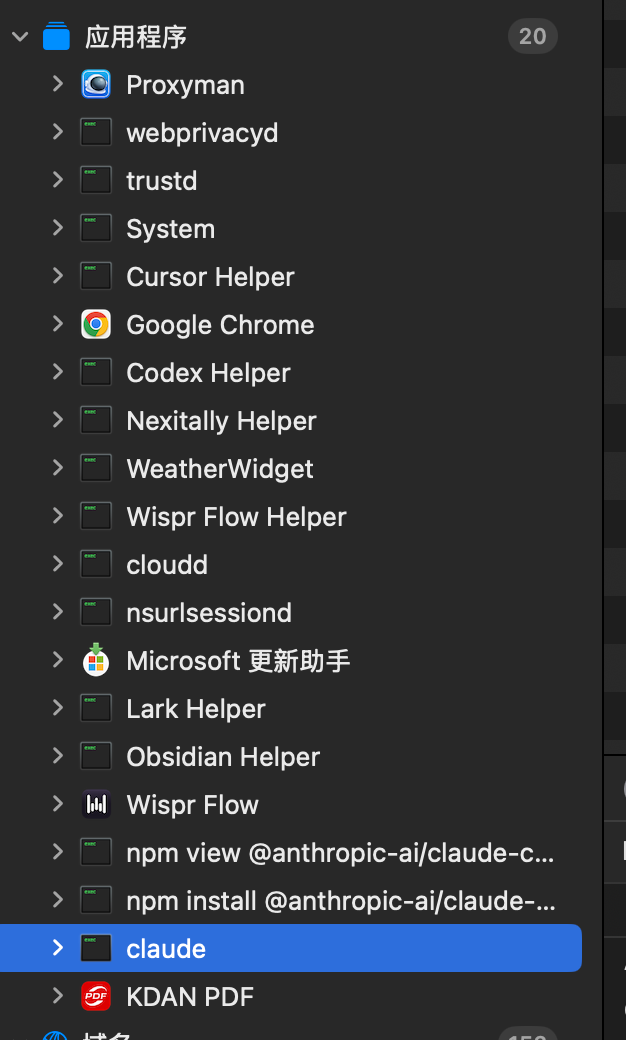Collapse the 应用程序 section

click(x=19, y=37)
